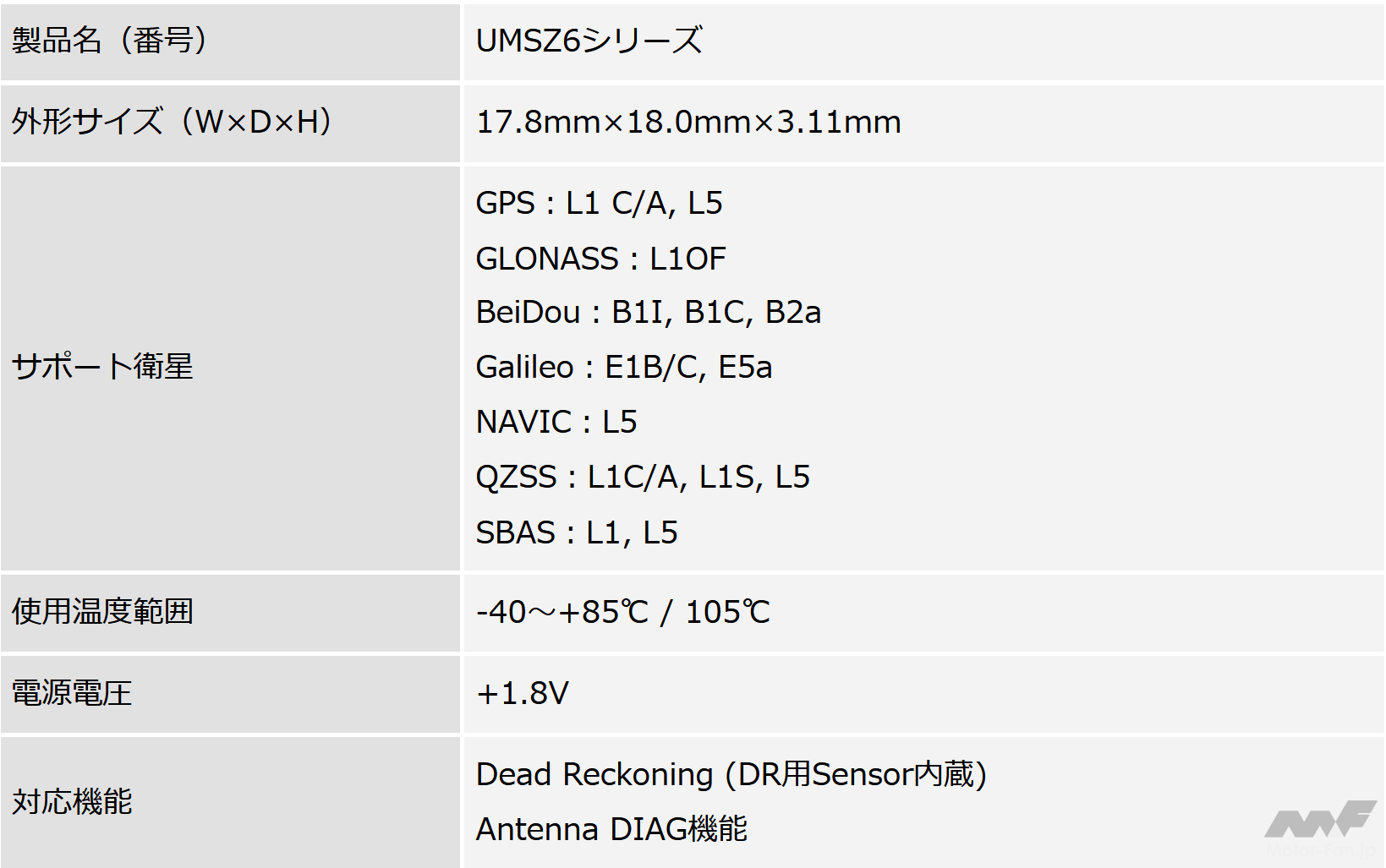Viewport: 1386px width, 868px height.
Task: Click the QZSS : L1C/A, L1S, L5 line
Action: tap(643, 477)
